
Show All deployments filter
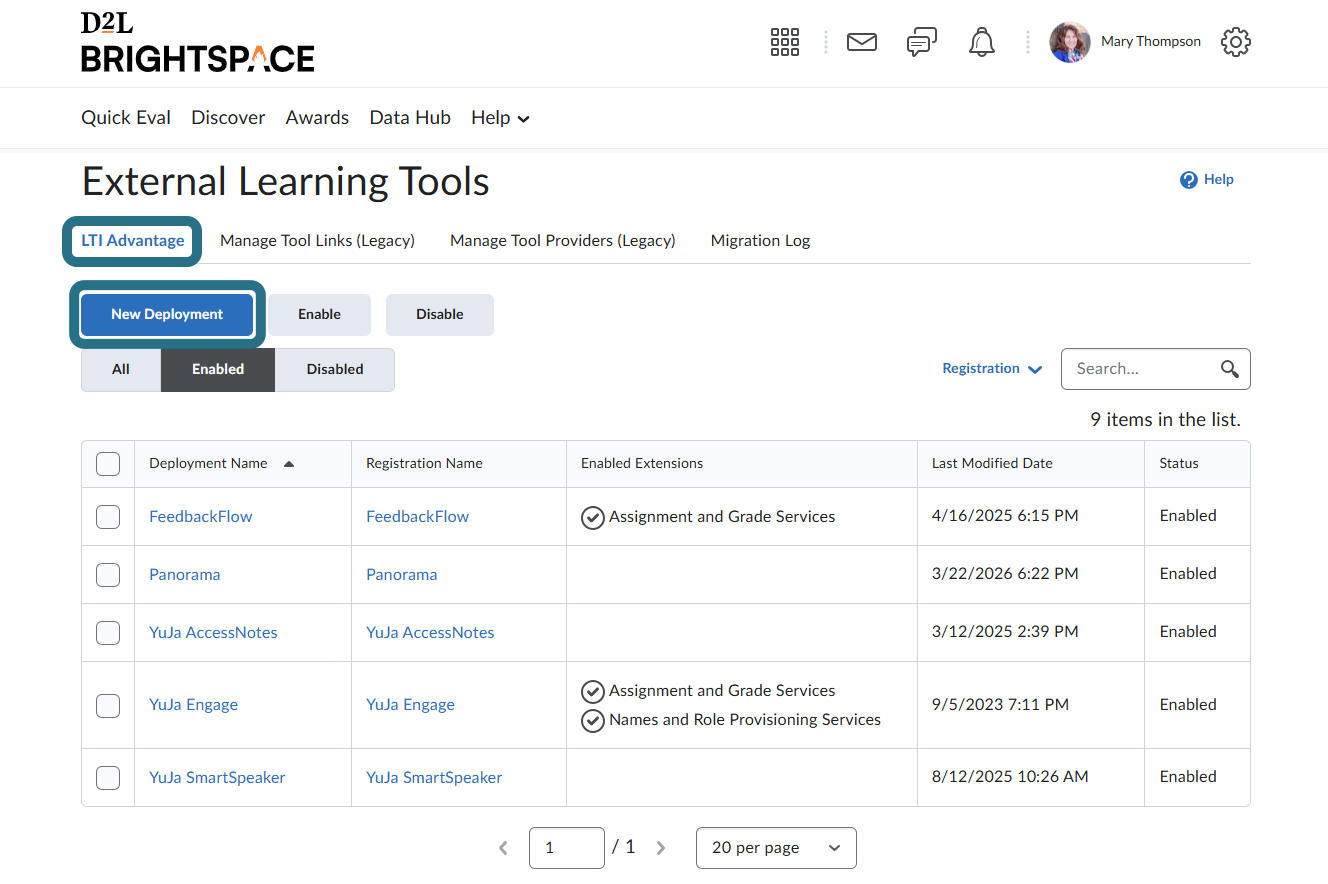pos(121,370)
